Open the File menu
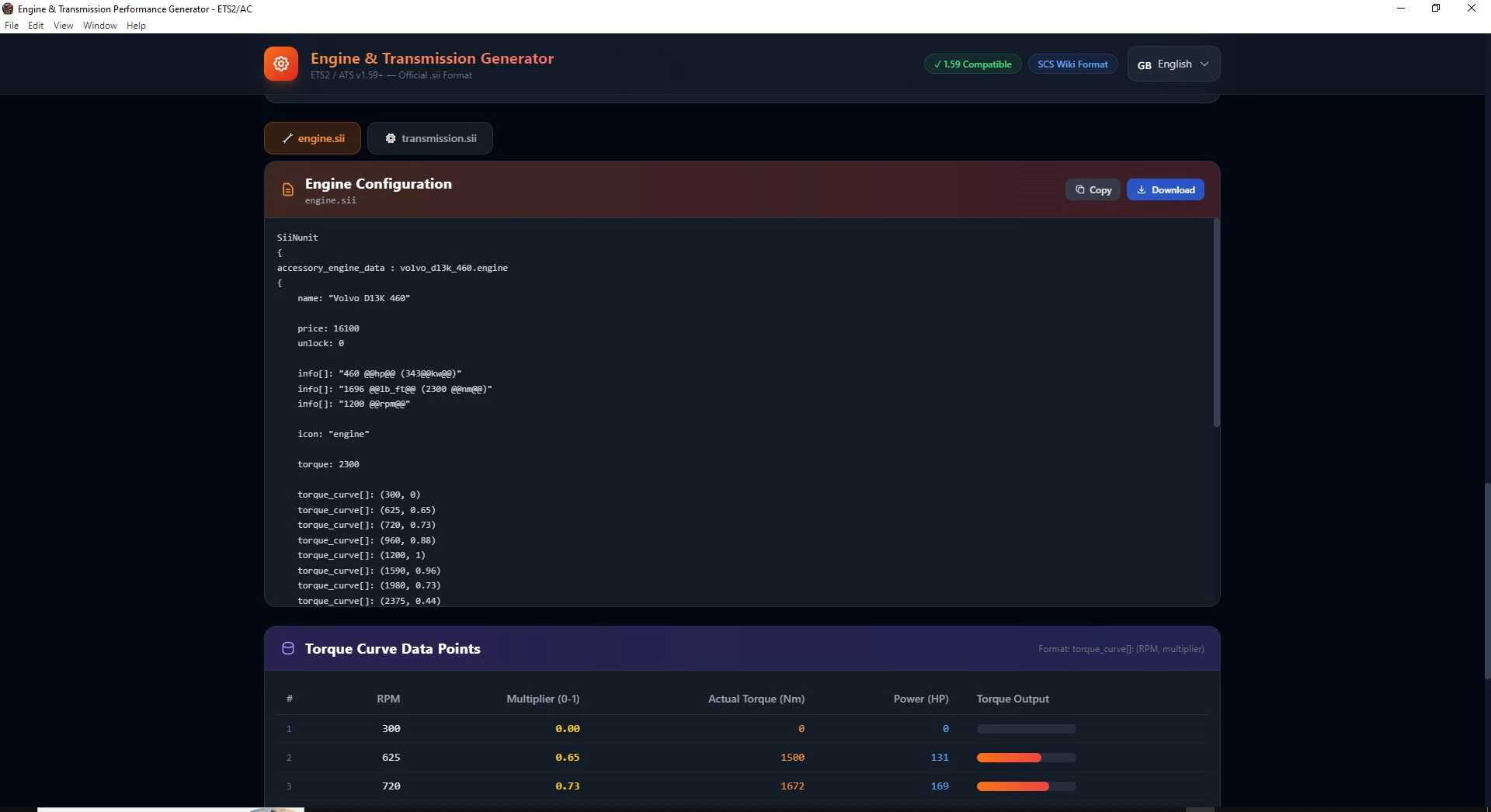This screenshot has height=812, width=1491. point(12,26)
